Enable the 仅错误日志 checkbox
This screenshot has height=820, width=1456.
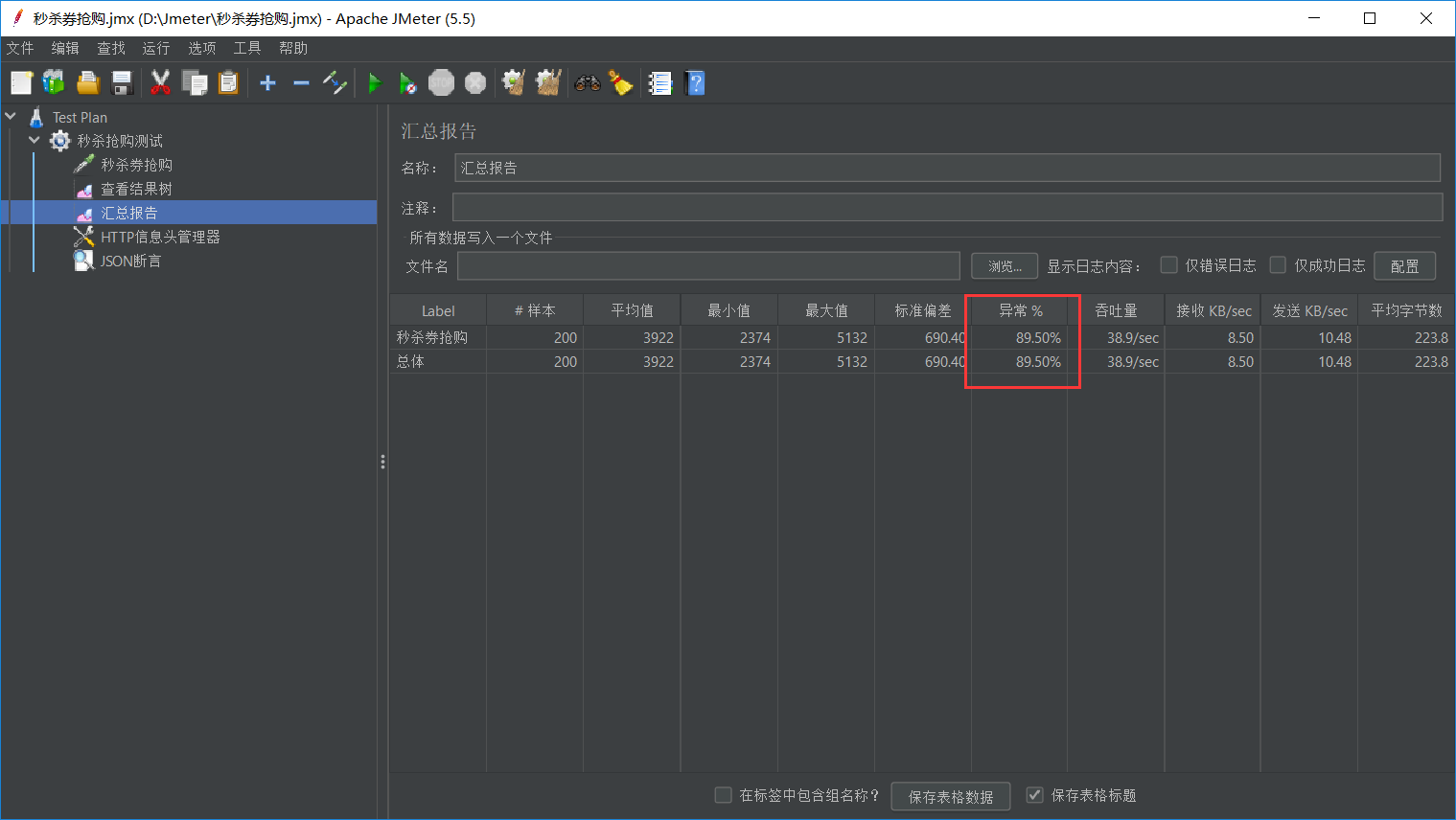coord(1168,265)
